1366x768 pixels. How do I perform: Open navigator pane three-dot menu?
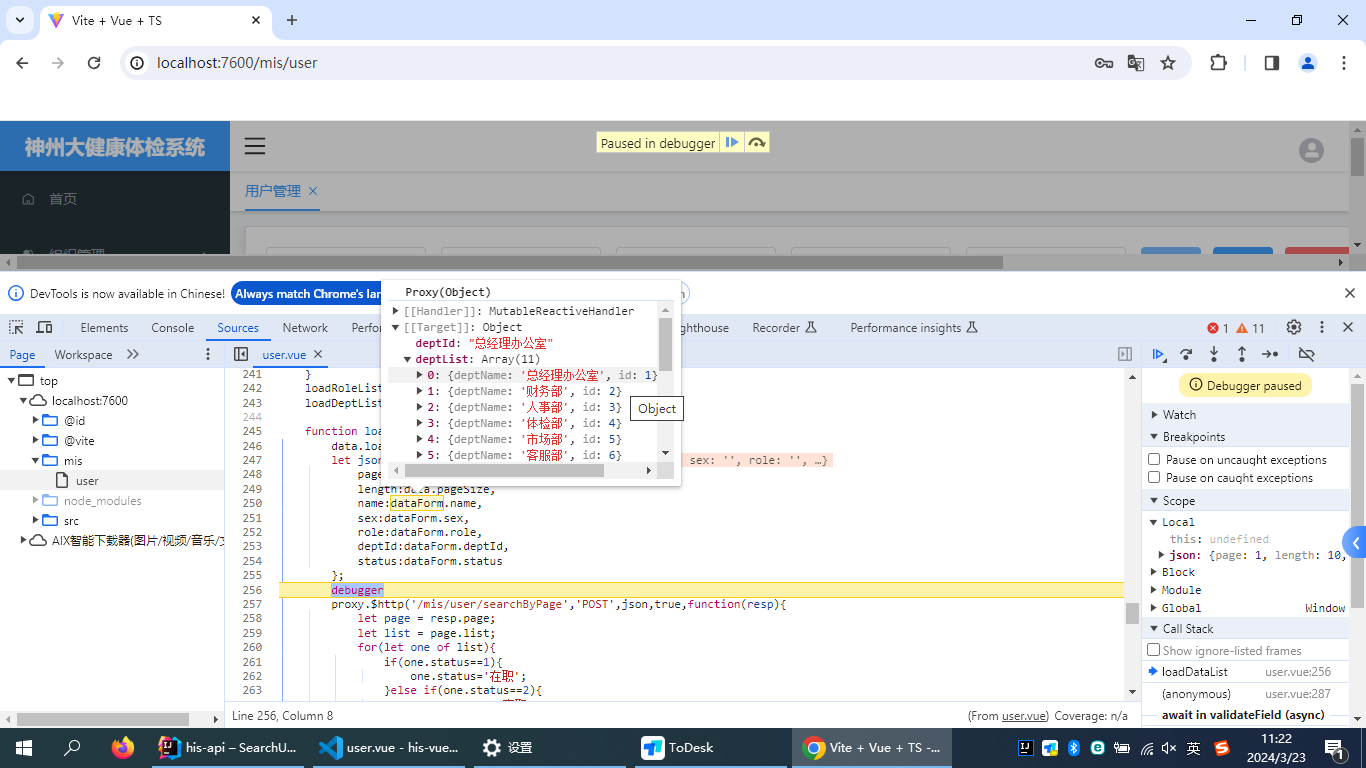pos(208,354)
